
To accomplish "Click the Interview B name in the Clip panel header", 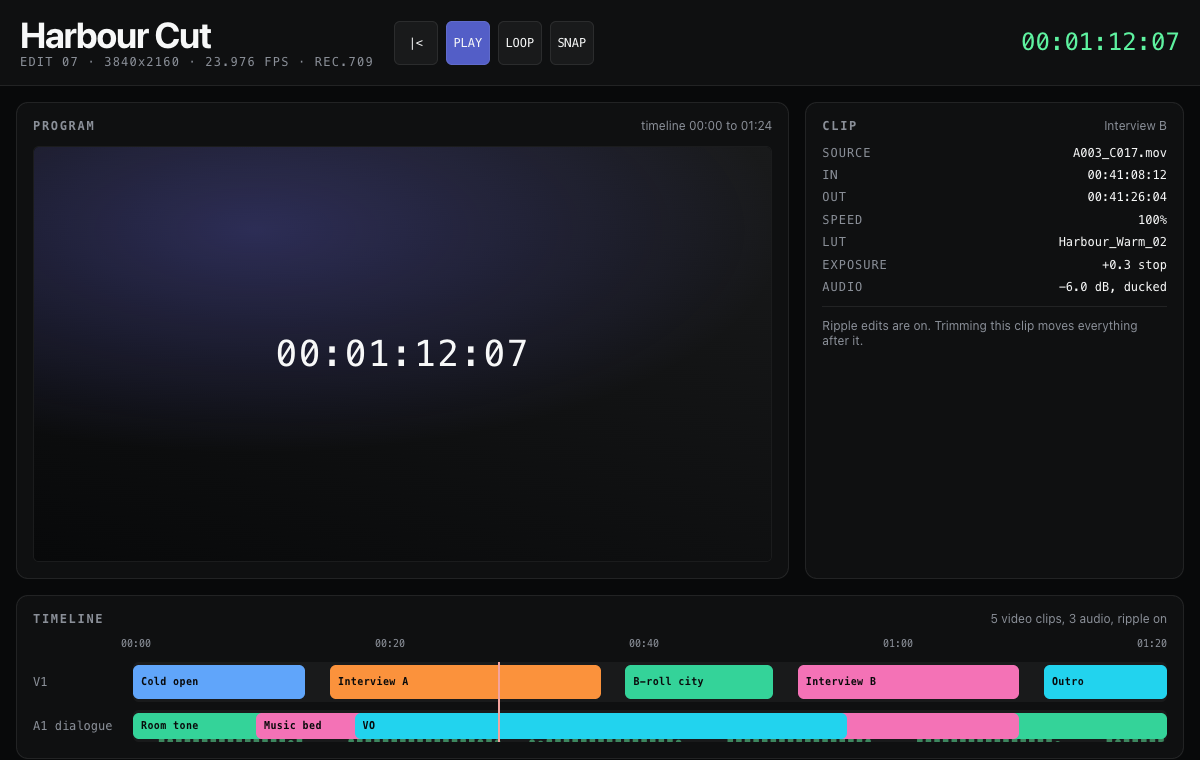I will point(1135,126).
